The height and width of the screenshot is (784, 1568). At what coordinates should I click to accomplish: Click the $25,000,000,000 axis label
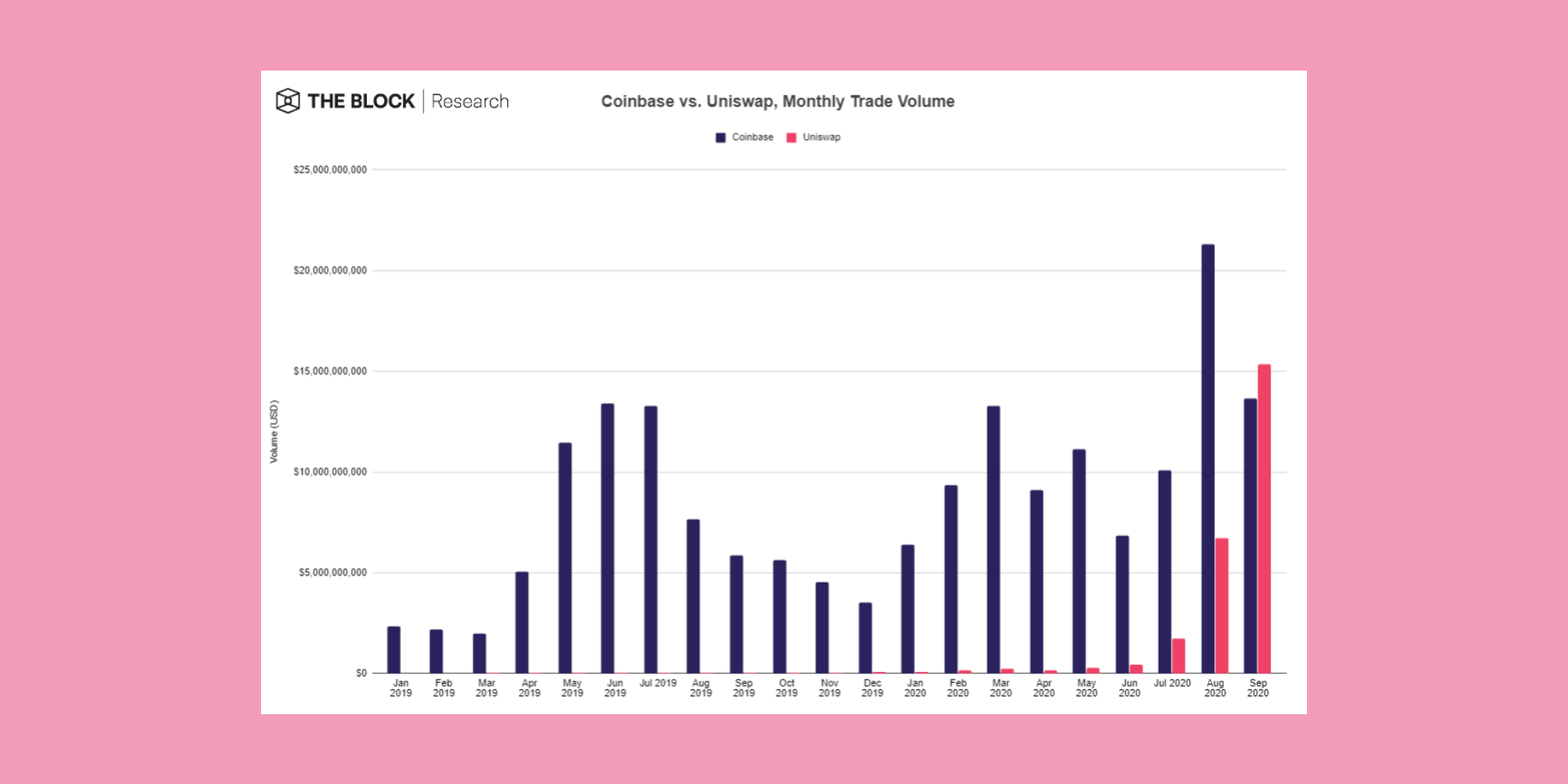[x=330, y=170]
